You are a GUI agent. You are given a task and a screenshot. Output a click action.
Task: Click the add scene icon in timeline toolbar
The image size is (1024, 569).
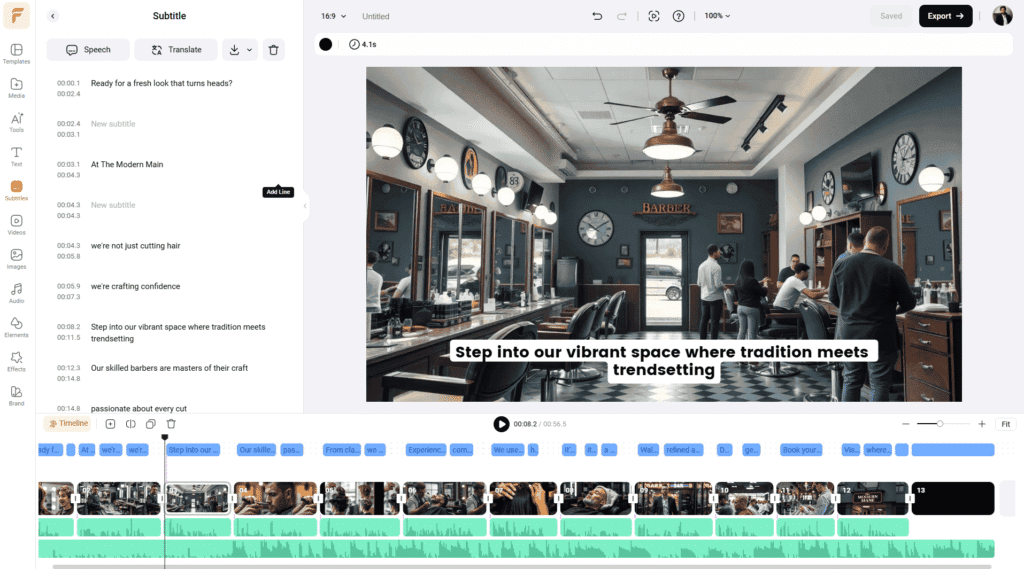(110, 424)
